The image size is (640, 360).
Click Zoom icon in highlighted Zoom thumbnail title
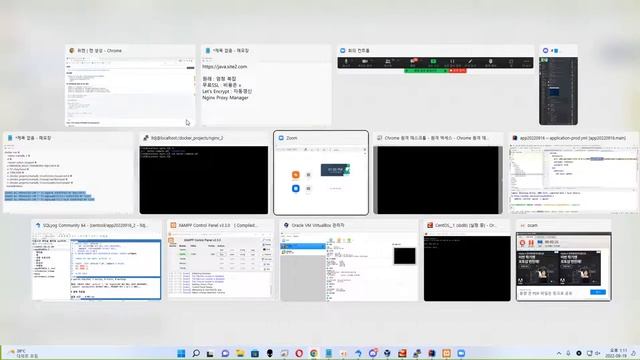[281, 138]
